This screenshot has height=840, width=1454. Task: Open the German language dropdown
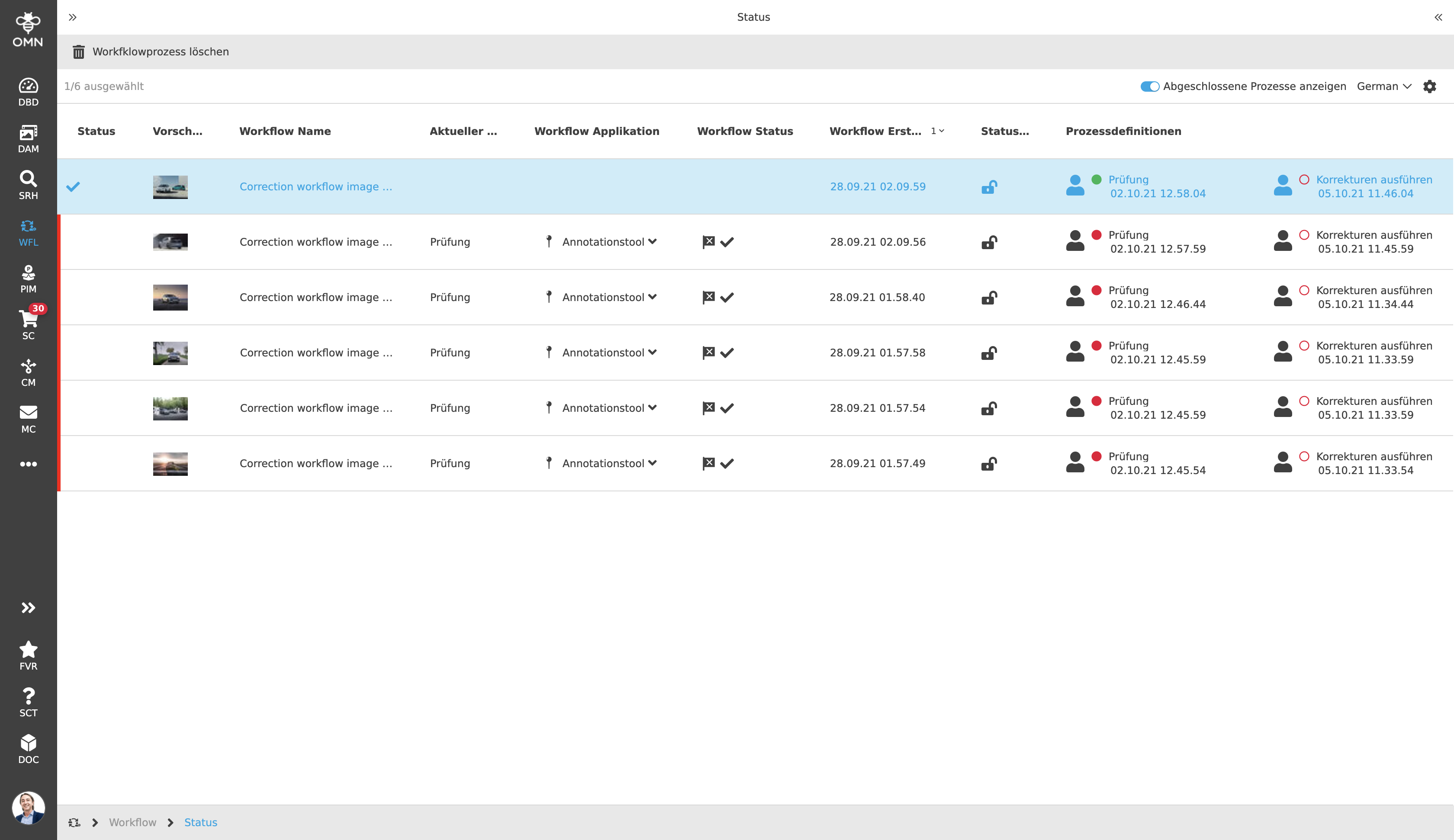pos(1383,87)
